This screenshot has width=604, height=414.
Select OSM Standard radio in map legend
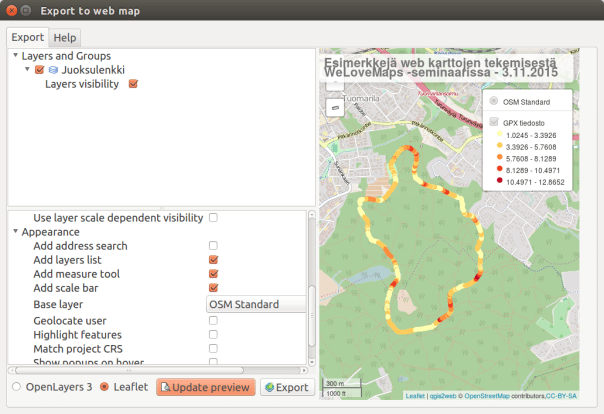pyautogui.click(x=493, y=101)
